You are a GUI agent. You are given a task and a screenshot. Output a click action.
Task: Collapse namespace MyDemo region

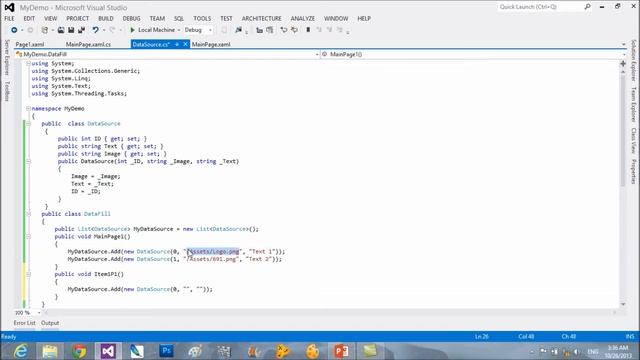28,109
